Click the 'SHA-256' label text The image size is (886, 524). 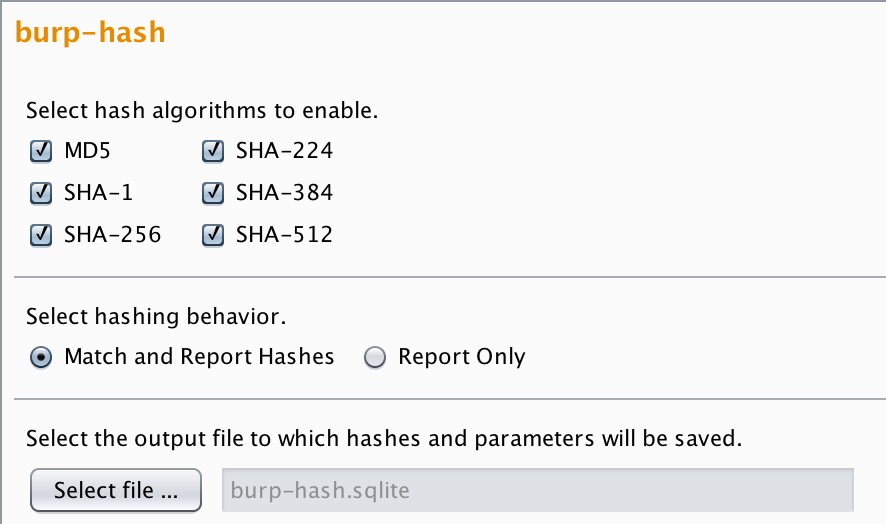point(112,235)
